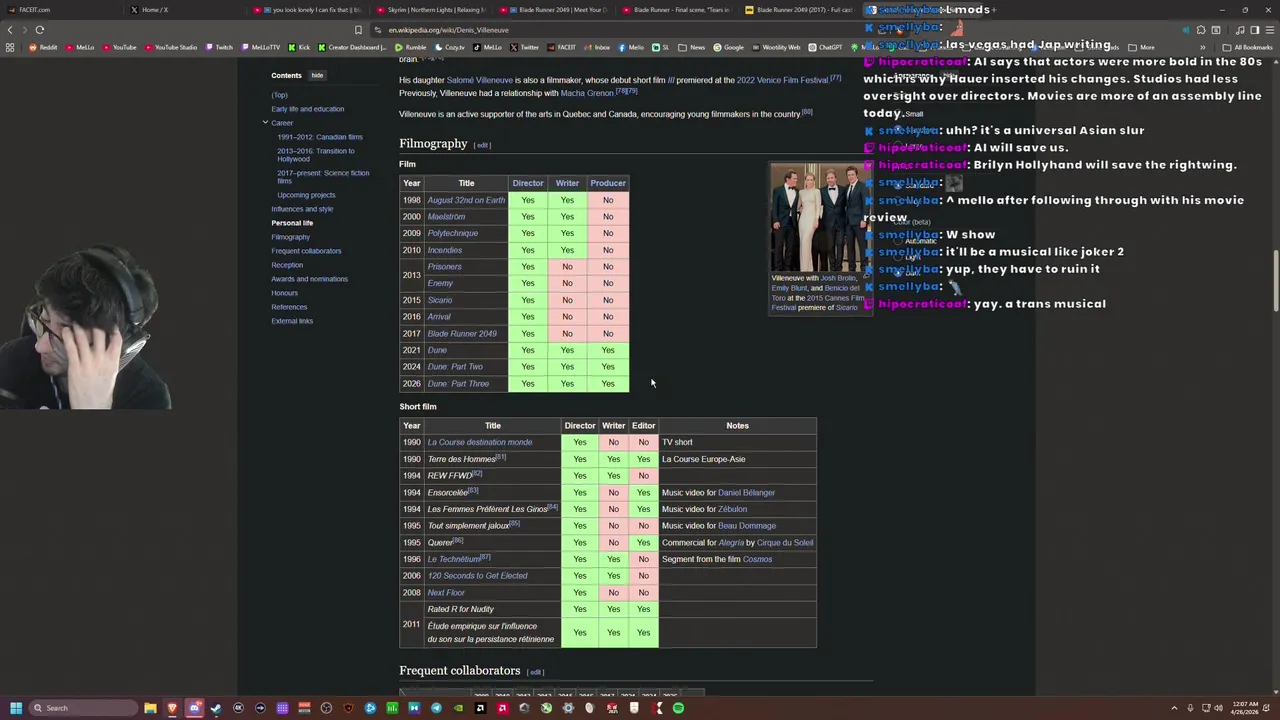Screen dimensions: 1280x720
Task: Open the Inbox bookmark
Action: pyautogui.click(x=597, y=47)
